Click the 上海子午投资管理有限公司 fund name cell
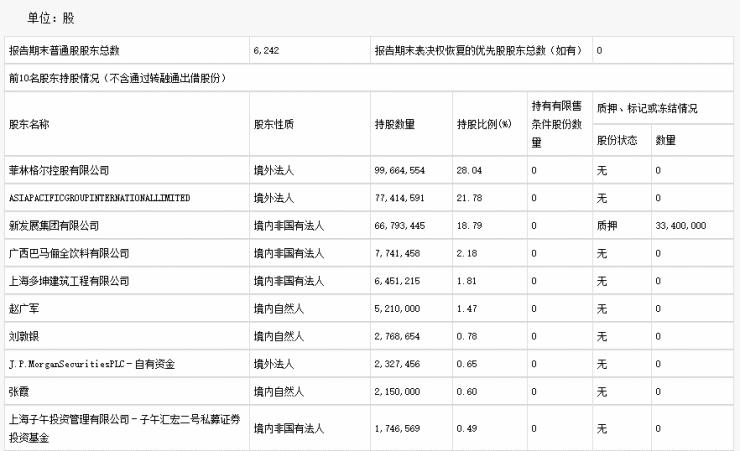The height and width of the screenshot is (451, 740). pos(125,428)
